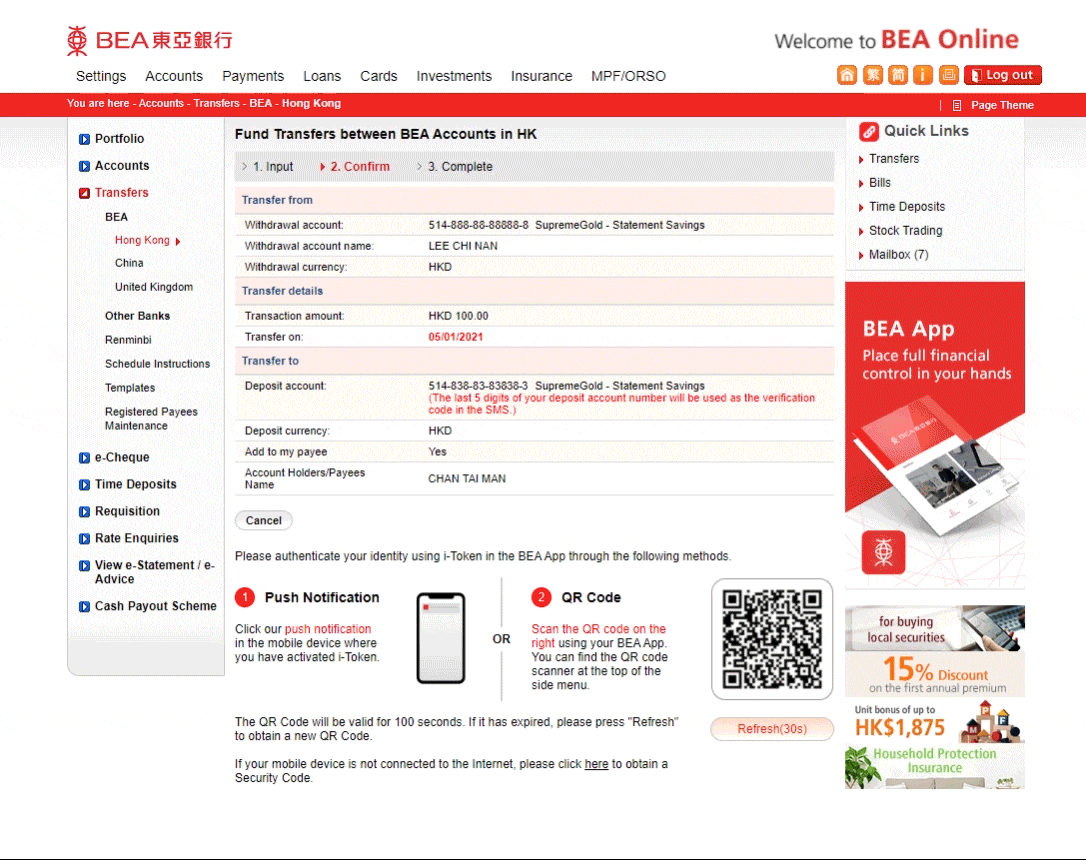Expand the Rate Enquiries sidebar section

point(84,539)
